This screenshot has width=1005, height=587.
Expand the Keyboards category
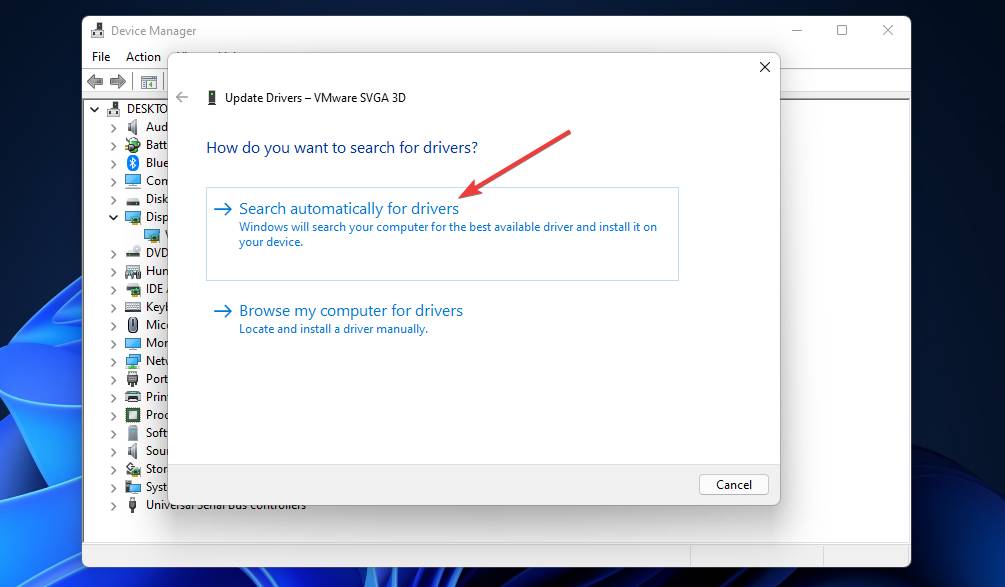click(113, 308)
